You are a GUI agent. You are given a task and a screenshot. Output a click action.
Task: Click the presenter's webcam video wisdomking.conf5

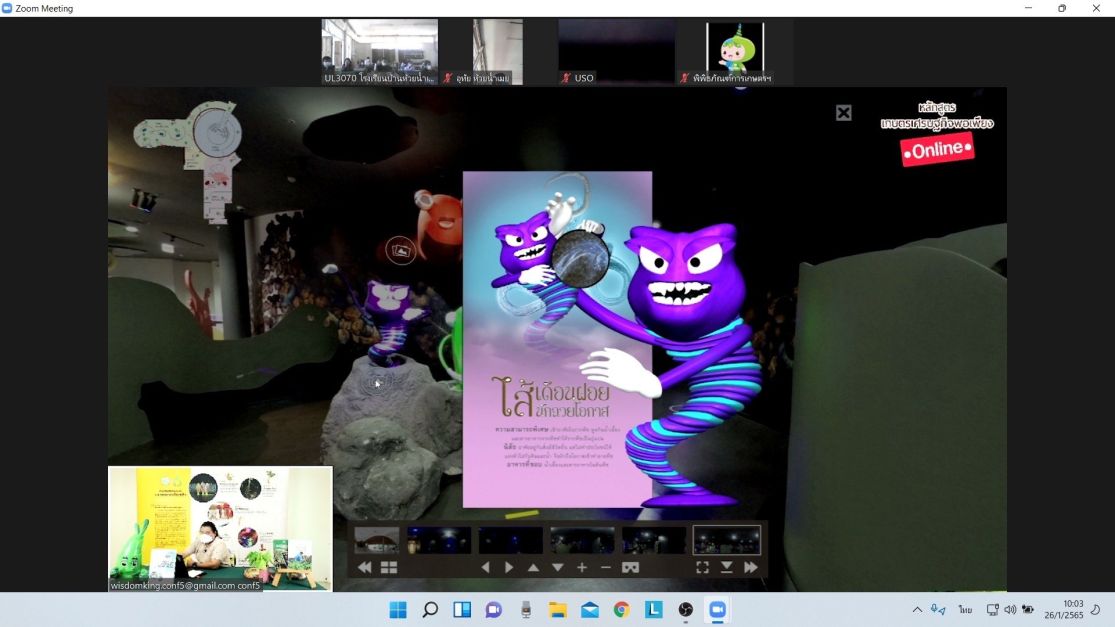[220, 529]
